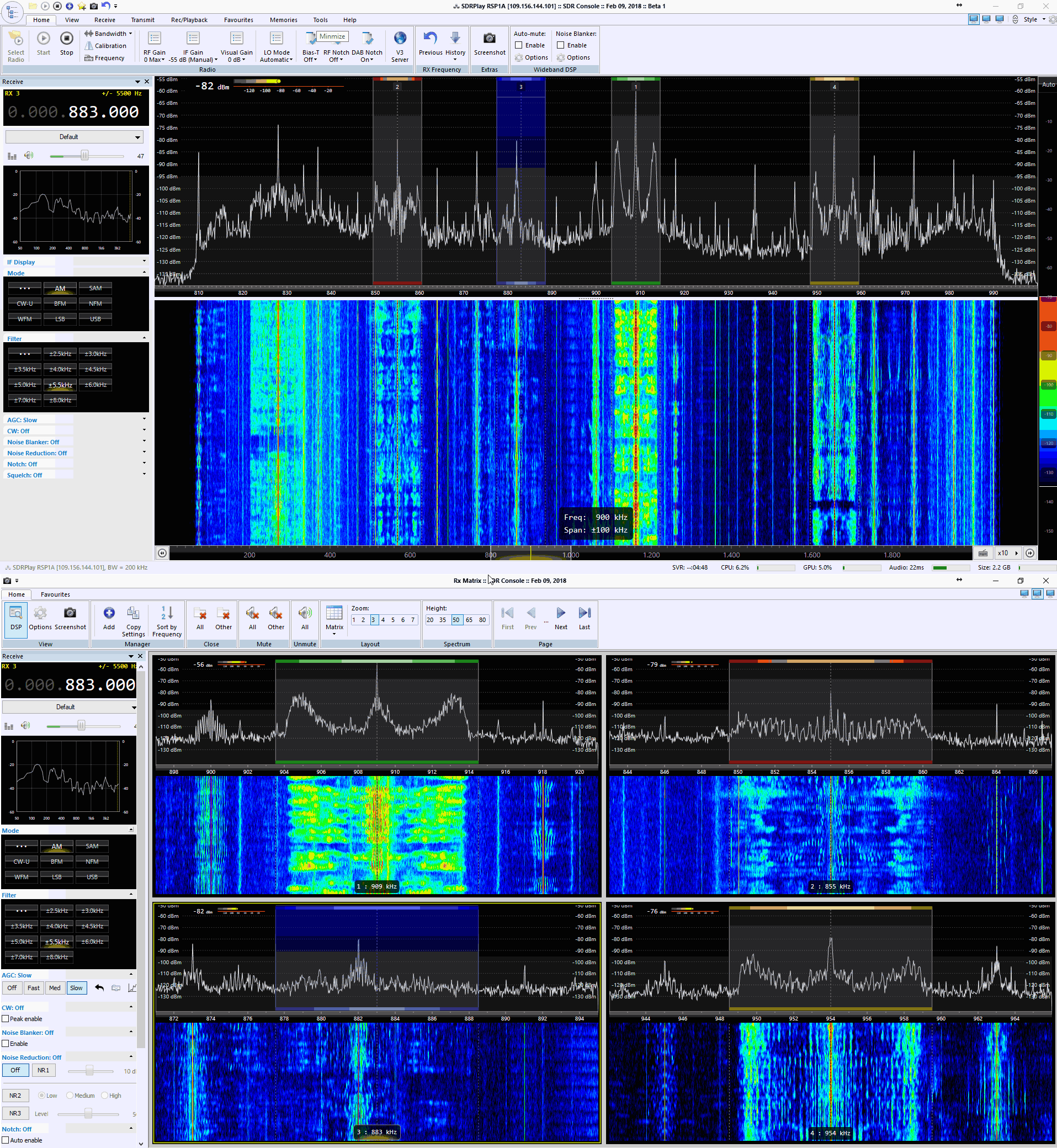Screen dimensions: 1057x1148
Task: Open the Rec/Playback ribbon tab
Action: (189, 20)
